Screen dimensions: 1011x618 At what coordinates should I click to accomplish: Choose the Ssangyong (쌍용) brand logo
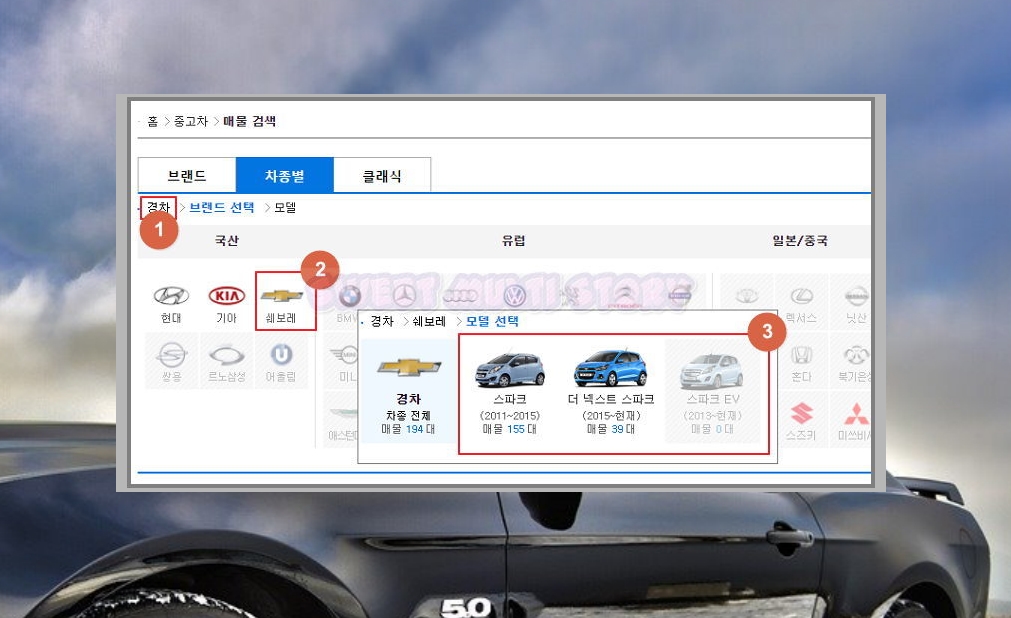pos(172,355)
